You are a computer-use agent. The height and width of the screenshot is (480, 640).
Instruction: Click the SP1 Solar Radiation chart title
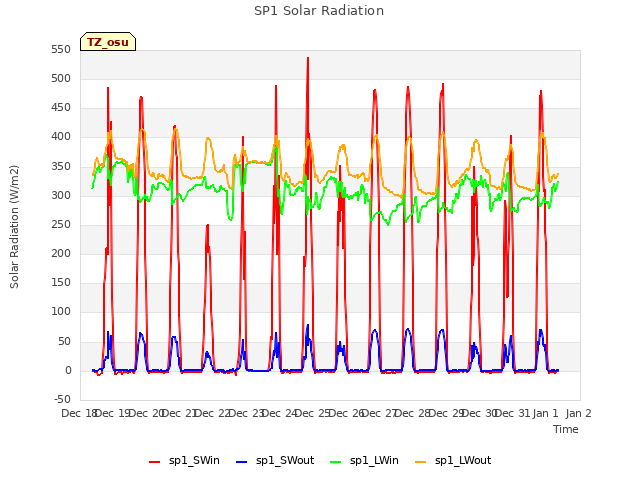[319, 11]
